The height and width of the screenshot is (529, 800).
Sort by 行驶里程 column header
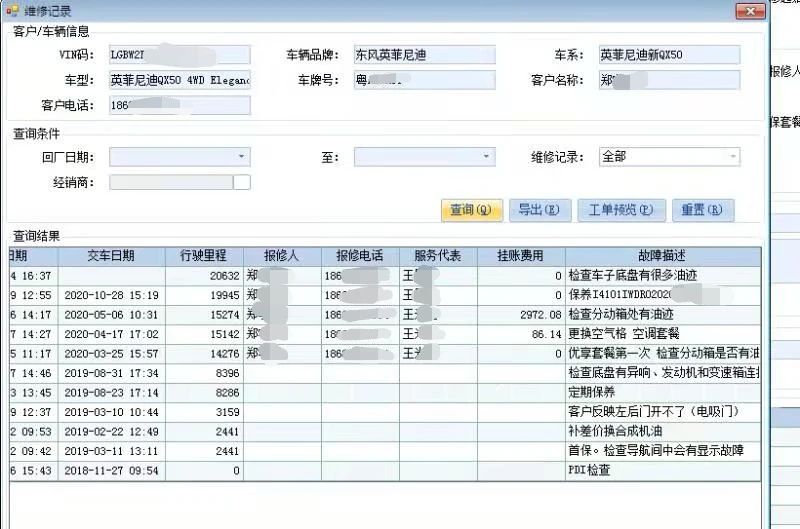coord(204,256)
